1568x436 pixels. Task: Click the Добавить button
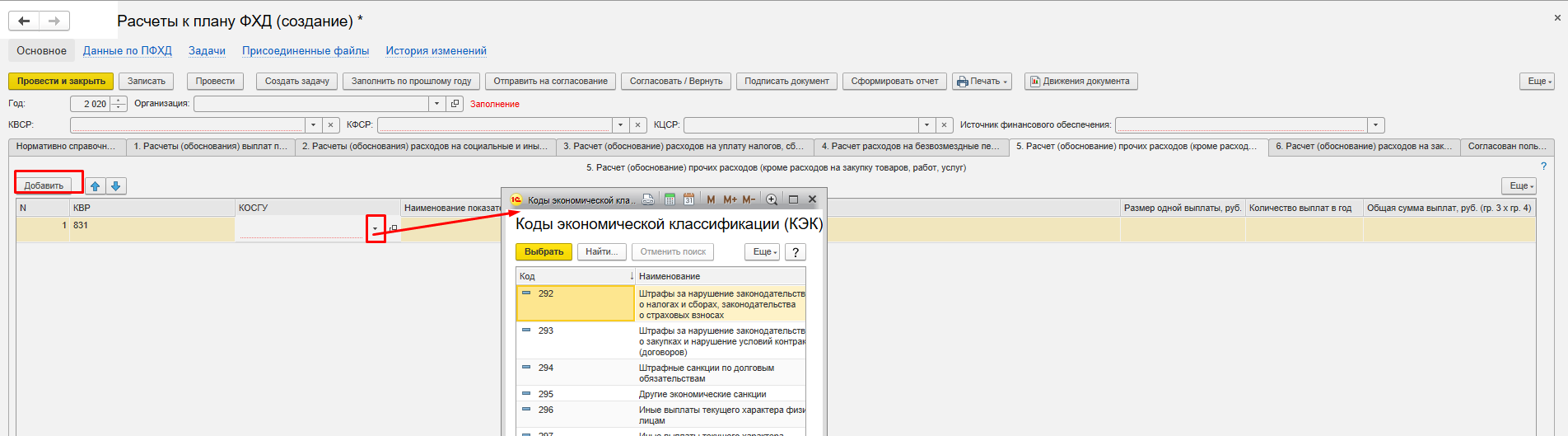click(x=44, y=186)
